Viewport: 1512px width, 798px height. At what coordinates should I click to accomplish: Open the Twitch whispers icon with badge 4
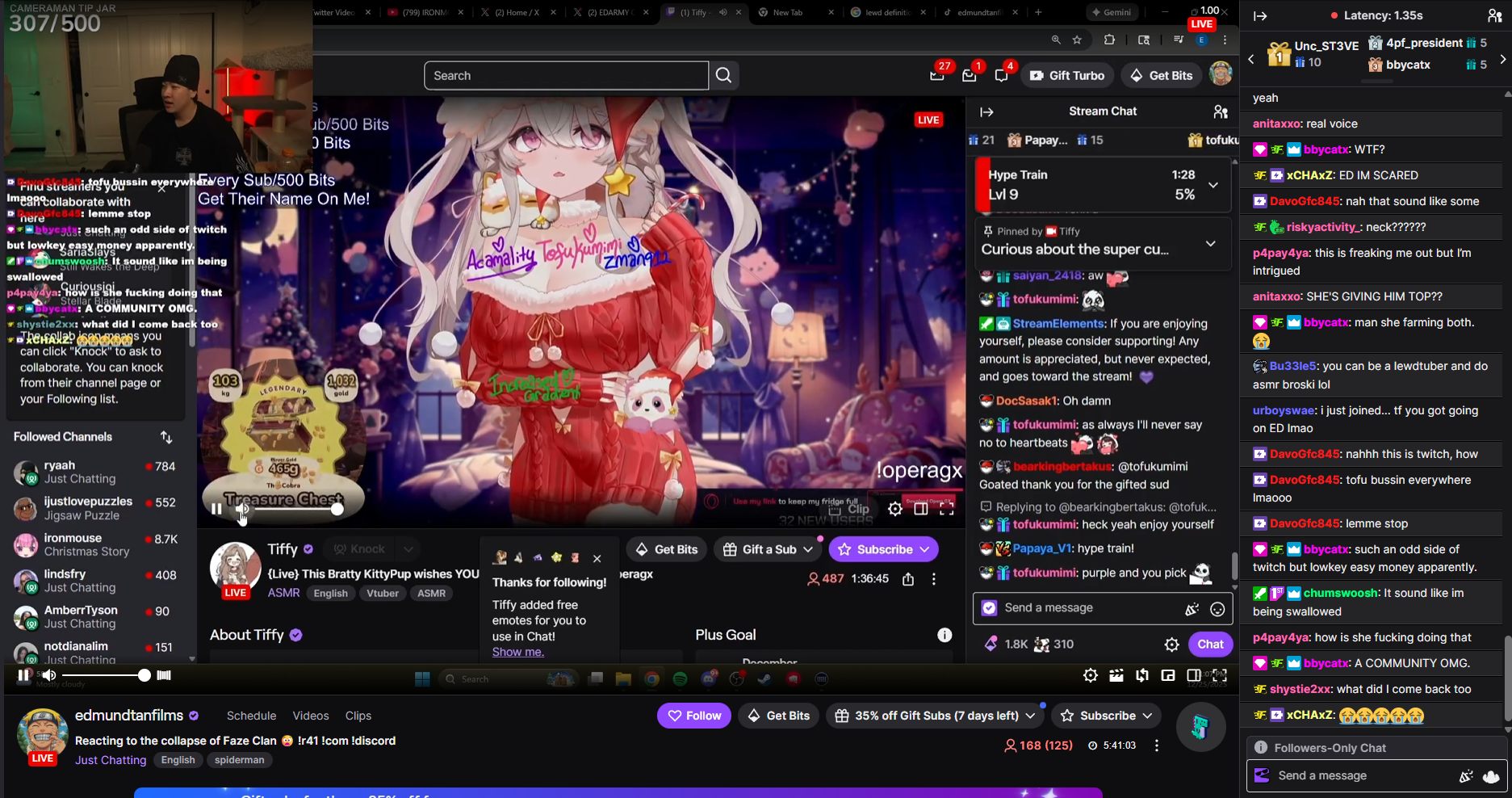pos(1002,75)
